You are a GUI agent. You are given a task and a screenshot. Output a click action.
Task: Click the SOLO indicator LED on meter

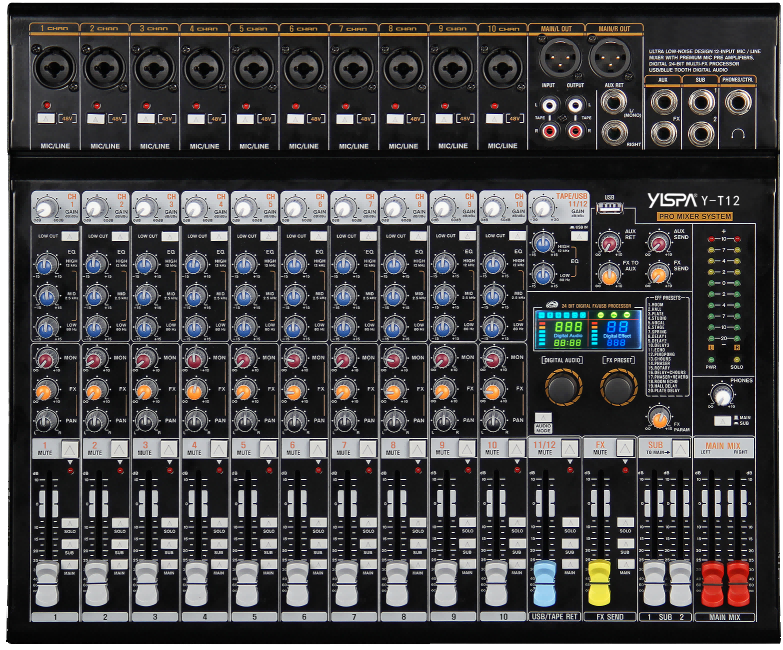click(737, 359)
